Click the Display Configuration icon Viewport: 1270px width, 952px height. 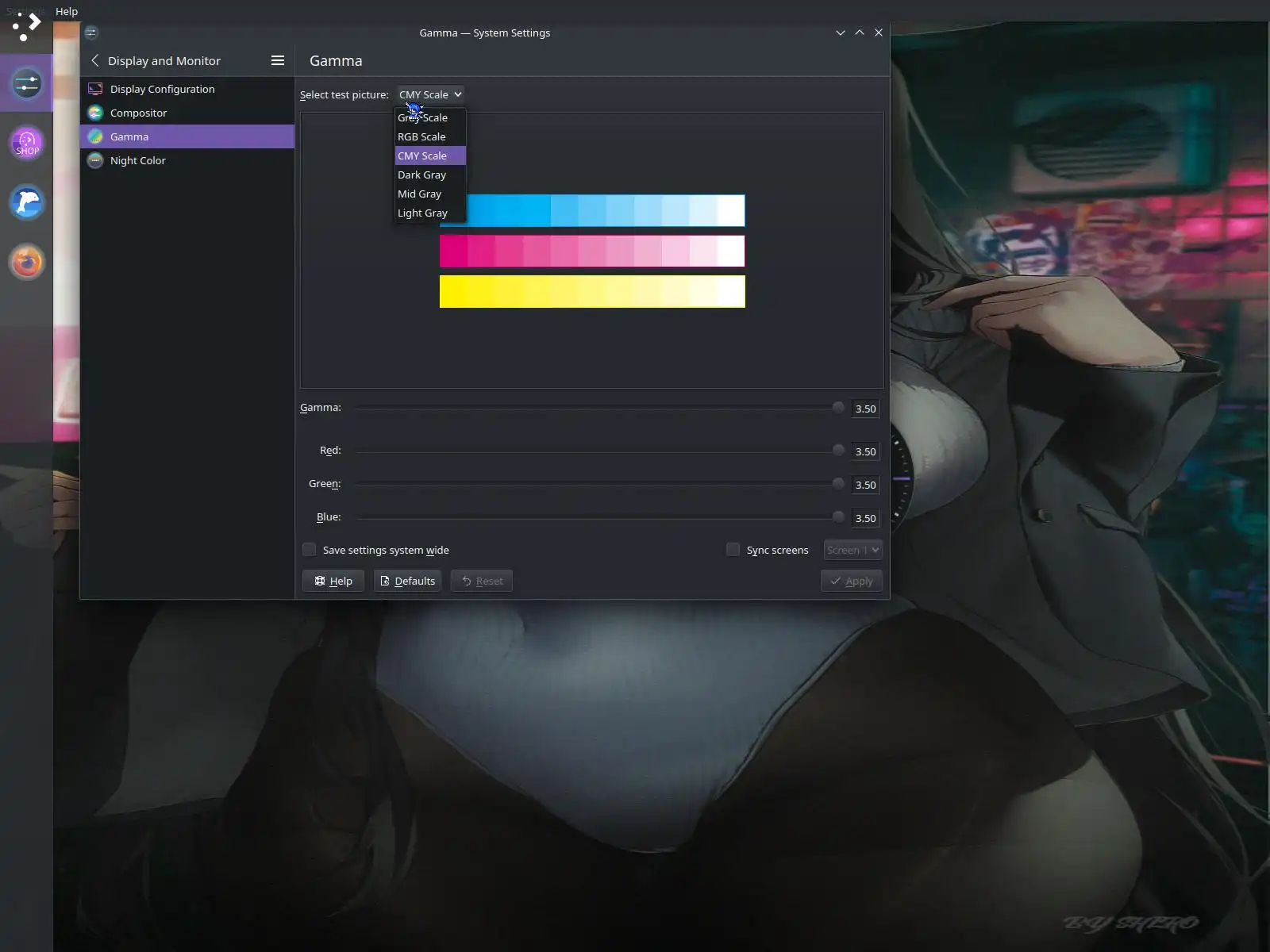tap(95, 89)
